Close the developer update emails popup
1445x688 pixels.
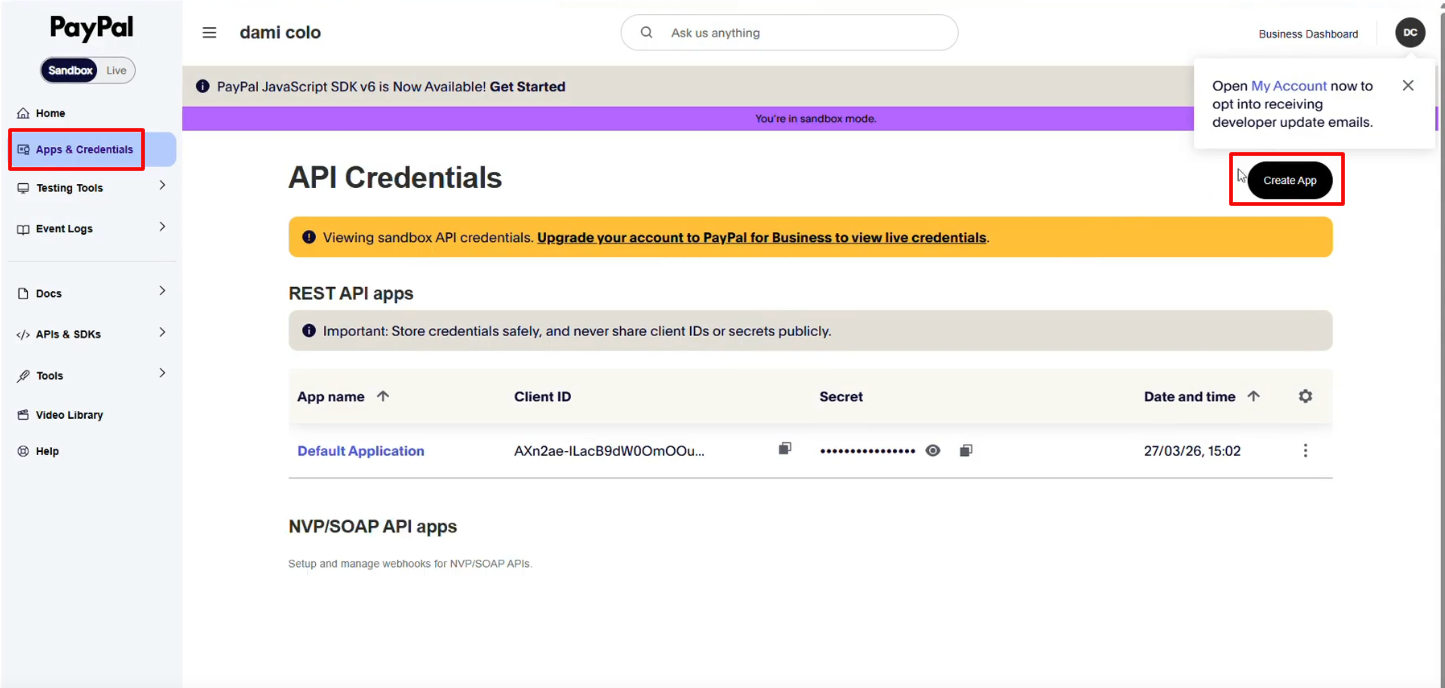(x=1408, y=86)
